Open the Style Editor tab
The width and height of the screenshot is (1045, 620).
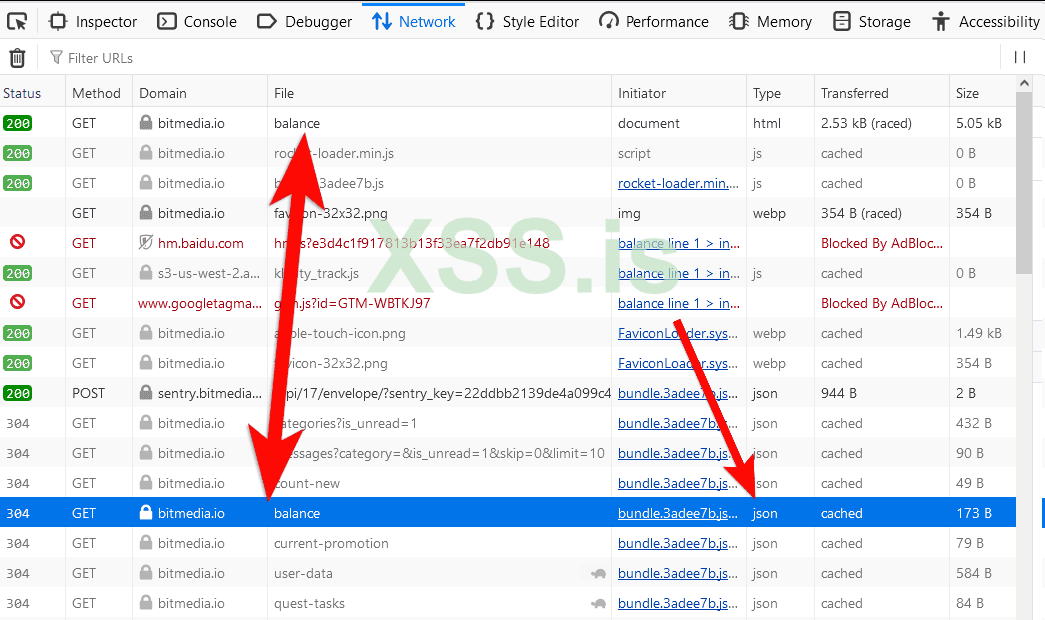click(527, 21)
